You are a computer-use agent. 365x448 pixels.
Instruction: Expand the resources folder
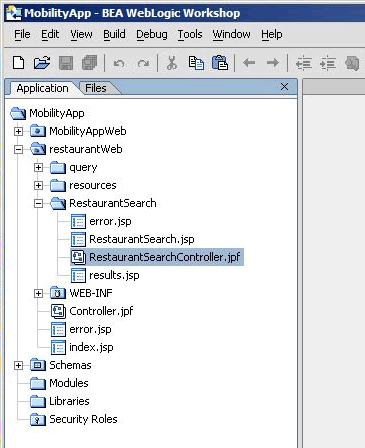click(38, 185)
